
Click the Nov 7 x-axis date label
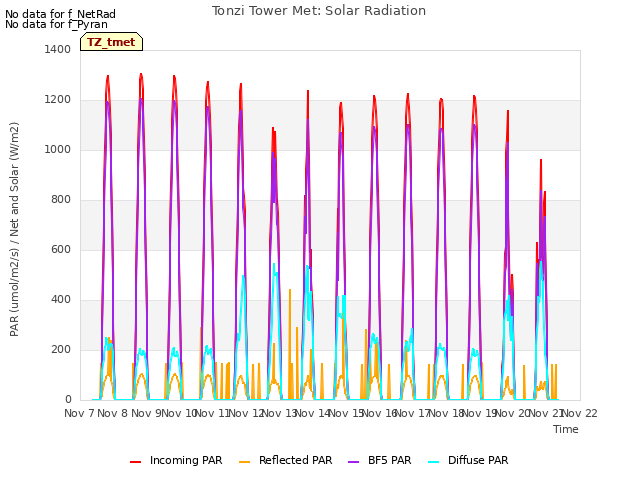pyautogui.click(x=79, y=413)
